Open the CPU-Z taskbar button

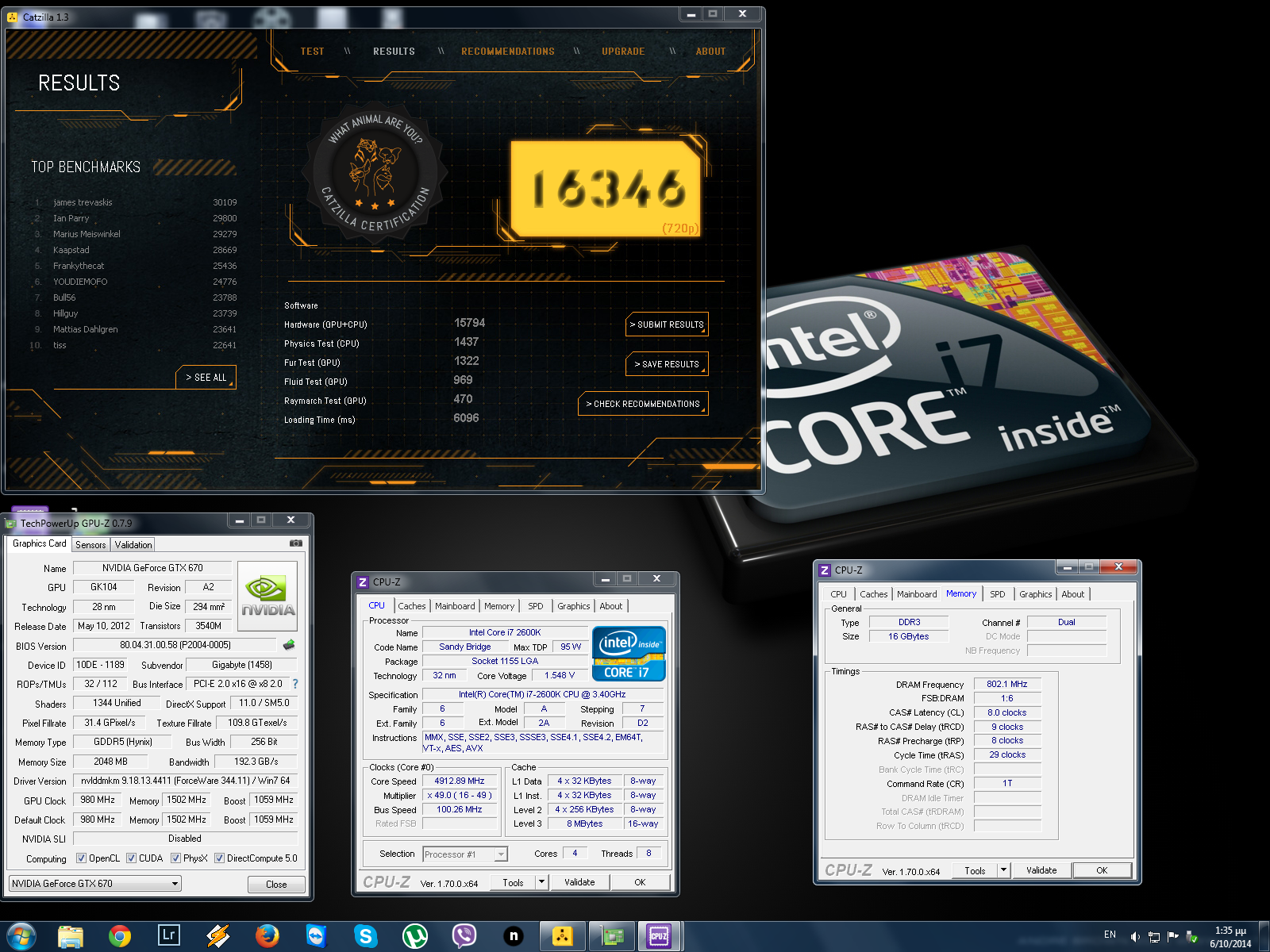(660, 936)
